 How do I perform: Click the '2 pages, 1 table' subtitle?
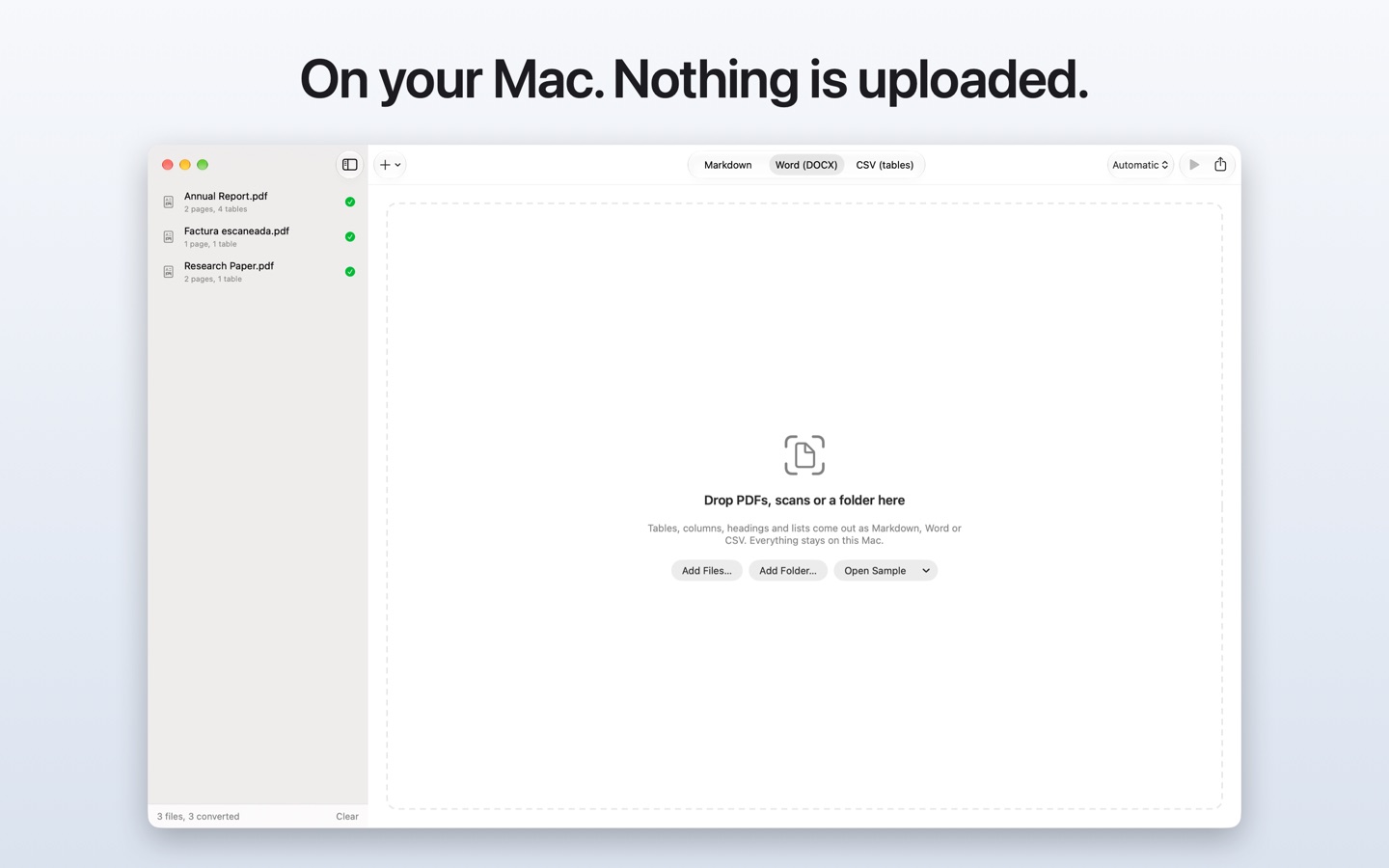pyautogui.click(x=213, y=279)
